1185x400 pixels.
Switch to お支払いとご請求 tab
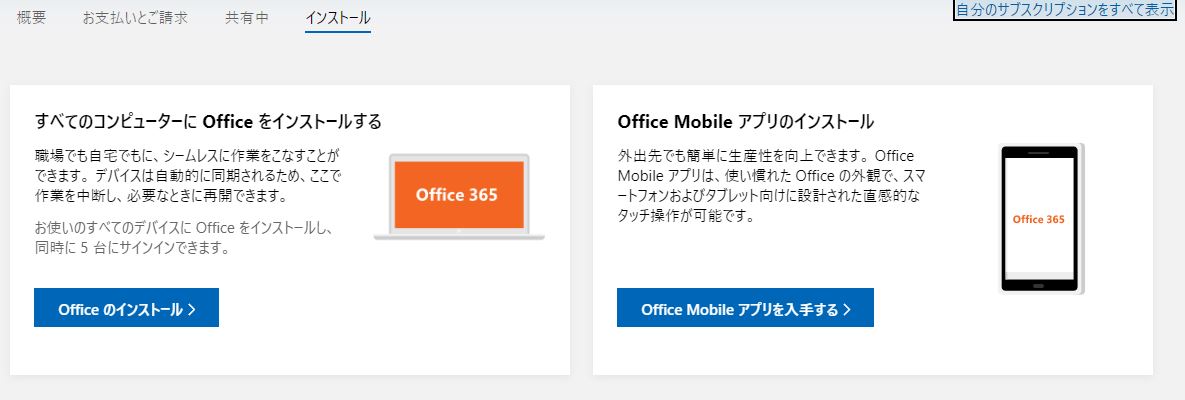coord(135,18)
